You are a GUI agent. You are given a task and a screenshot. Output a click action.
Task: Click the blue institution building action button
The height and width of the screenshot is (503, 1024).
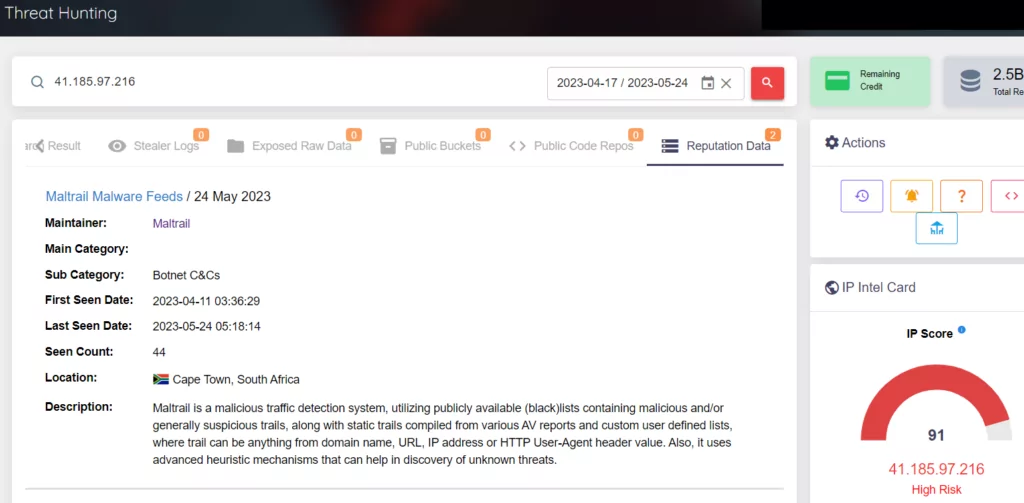[936, 228]
